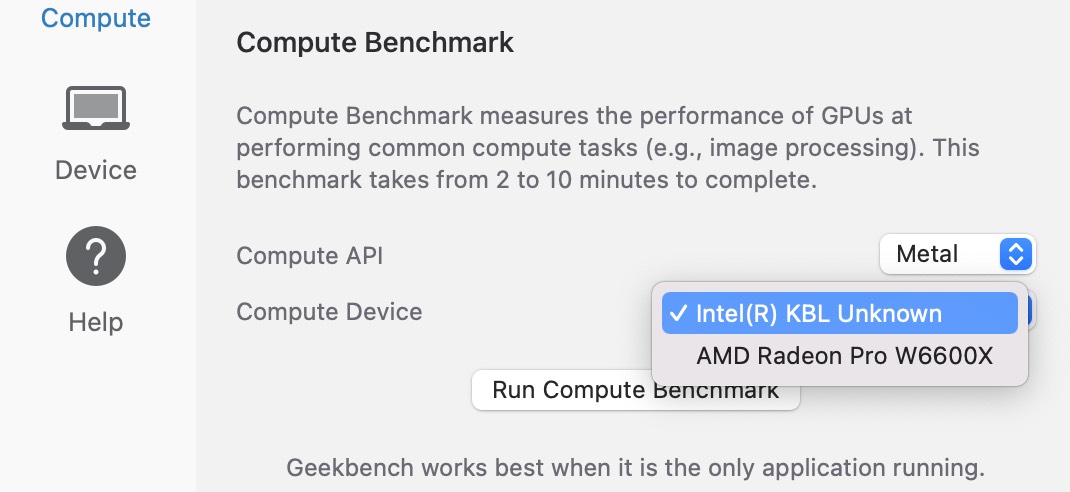This screenshot has width=1070, height=492.
Task: Click the Help label in the sidebar
Action: [96, 322]
